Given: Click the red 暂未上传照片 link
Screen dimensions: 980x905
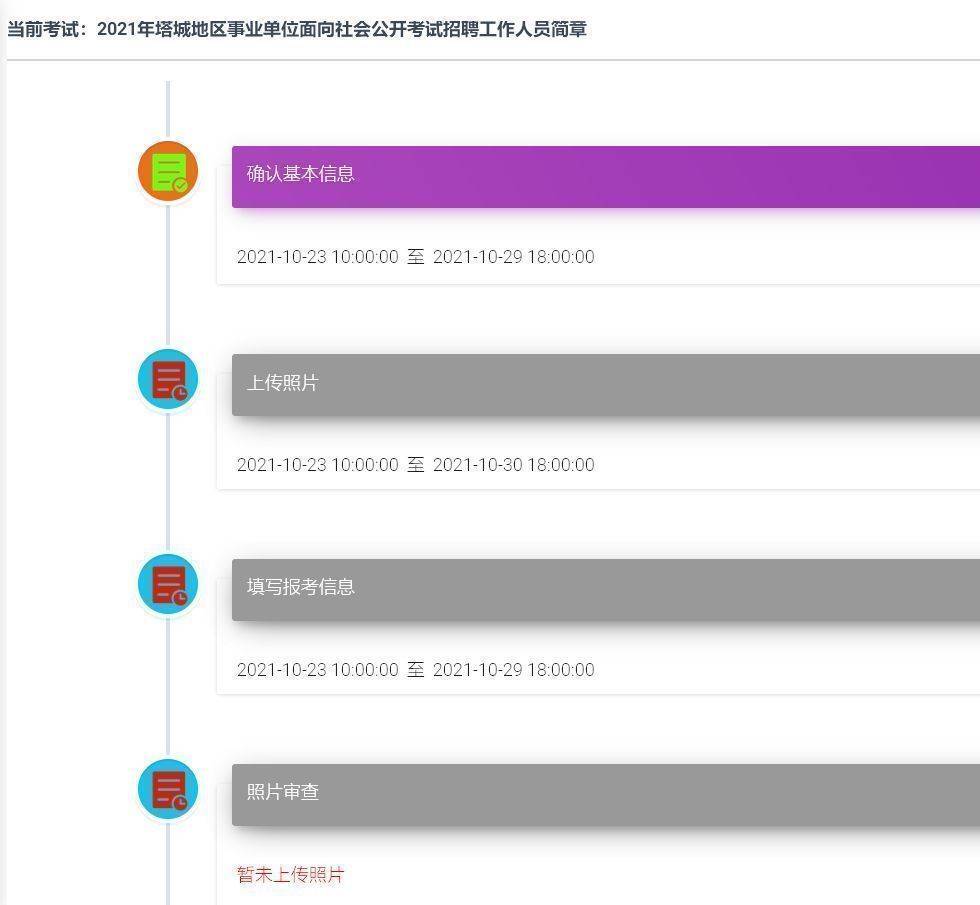Looking at the screenshot, I should pos(289,874).
